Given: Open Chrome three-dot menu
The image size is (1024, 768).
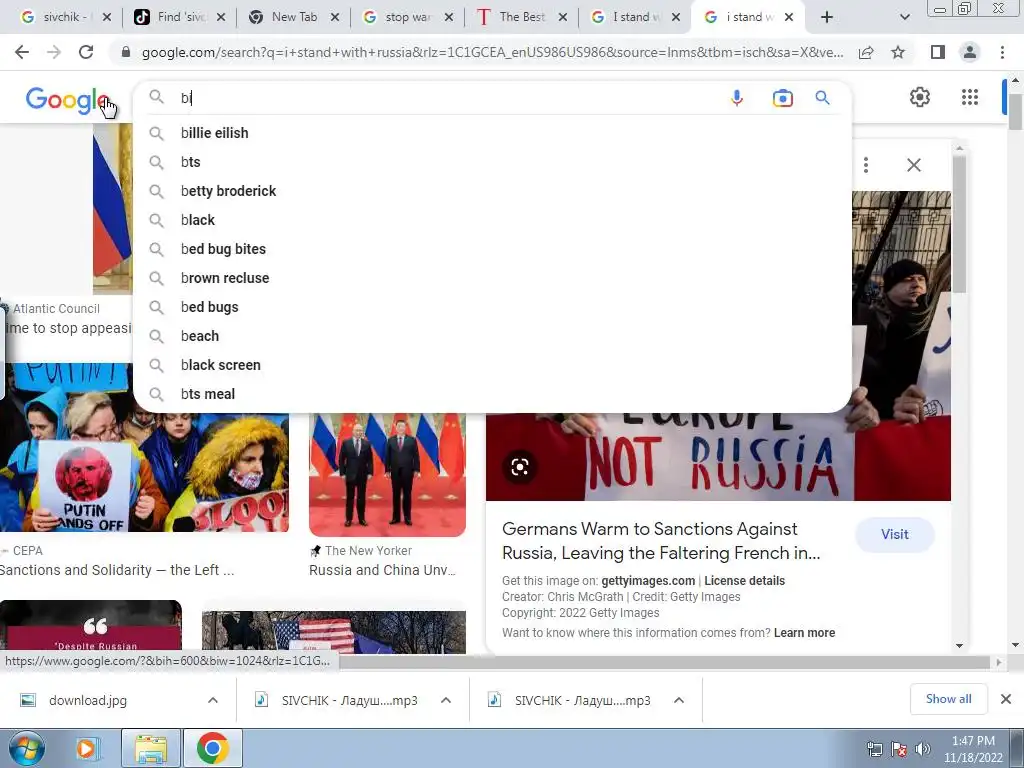Looking at the screenshot, I should 1002,52.
